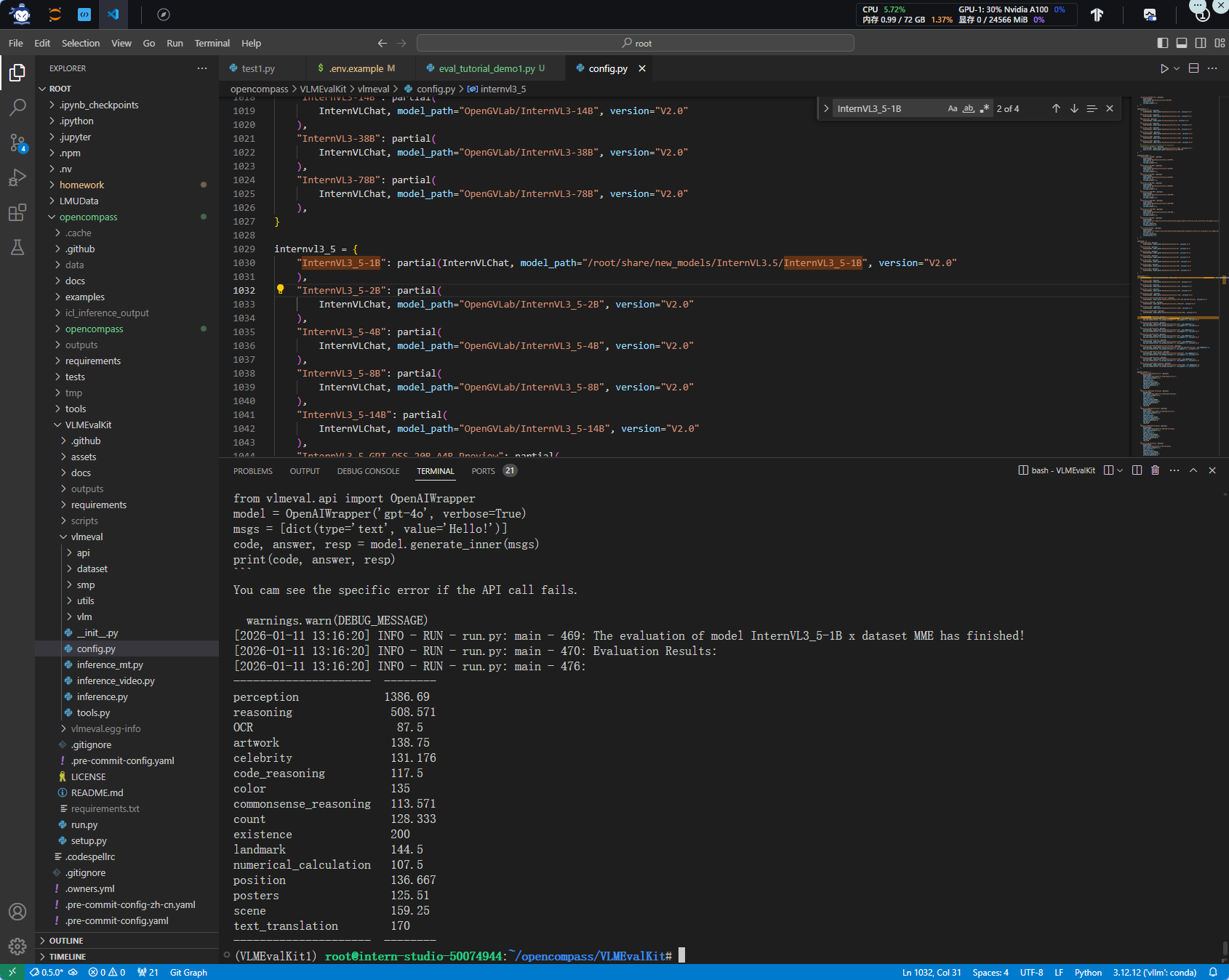Toggle Find in Selection
The width and height of the screenshot is (1229, 980).
pyautogui.click(x=1092, y=108)
